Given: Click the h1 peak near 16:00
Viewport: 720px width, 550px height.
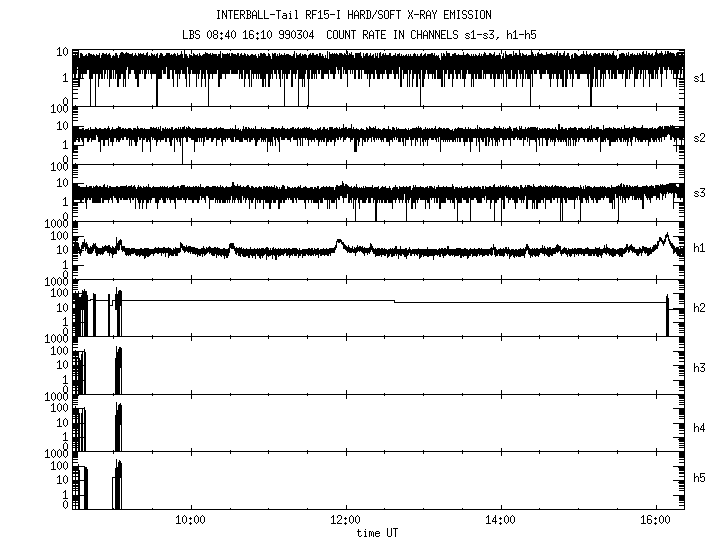Looking at the screenshot, I should 665,238.
